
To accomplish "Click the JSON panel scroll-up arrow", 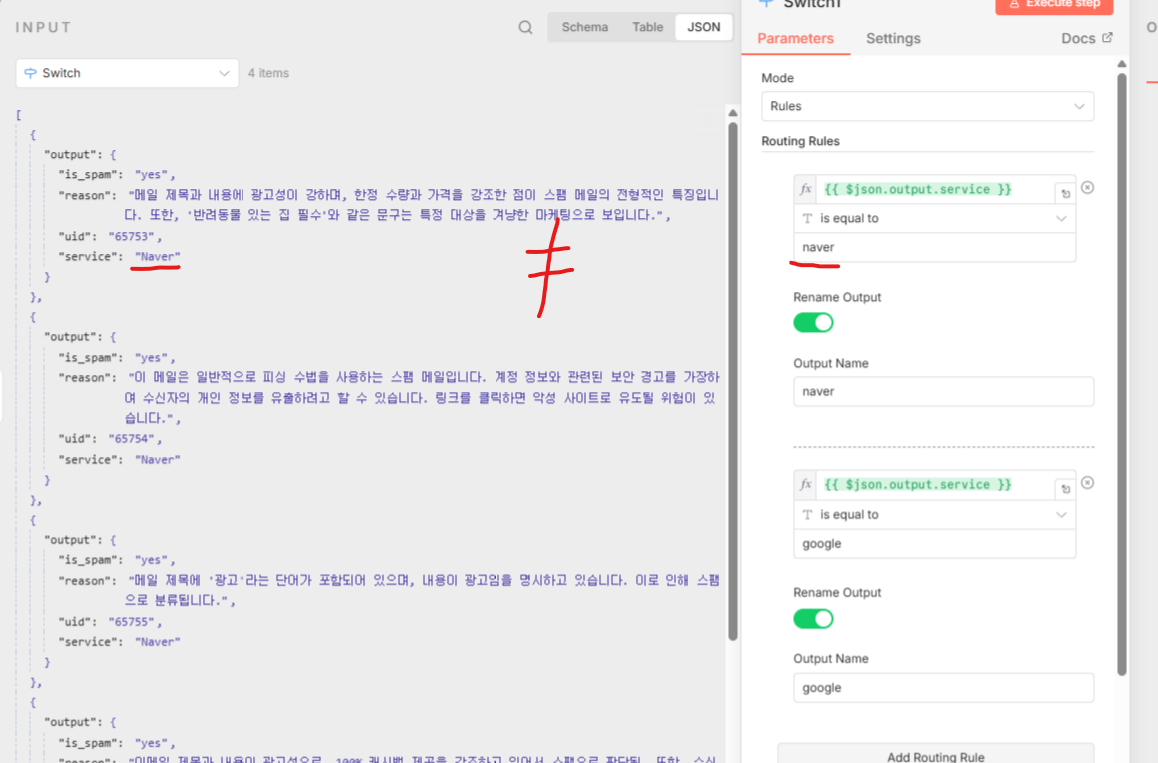I will [x=733, y=114].
